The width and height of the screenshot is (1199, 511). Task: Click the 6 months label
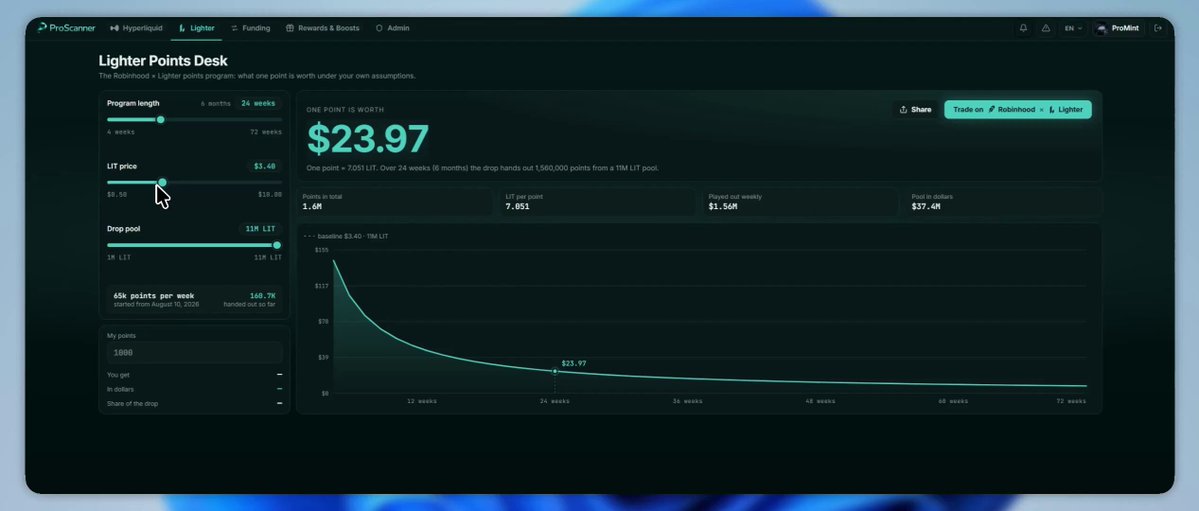click(216, 103)
